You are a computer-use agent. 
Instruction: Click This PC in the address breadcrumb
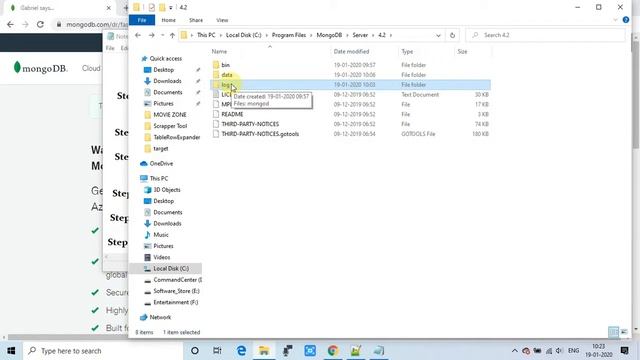[x=206, y=35]
